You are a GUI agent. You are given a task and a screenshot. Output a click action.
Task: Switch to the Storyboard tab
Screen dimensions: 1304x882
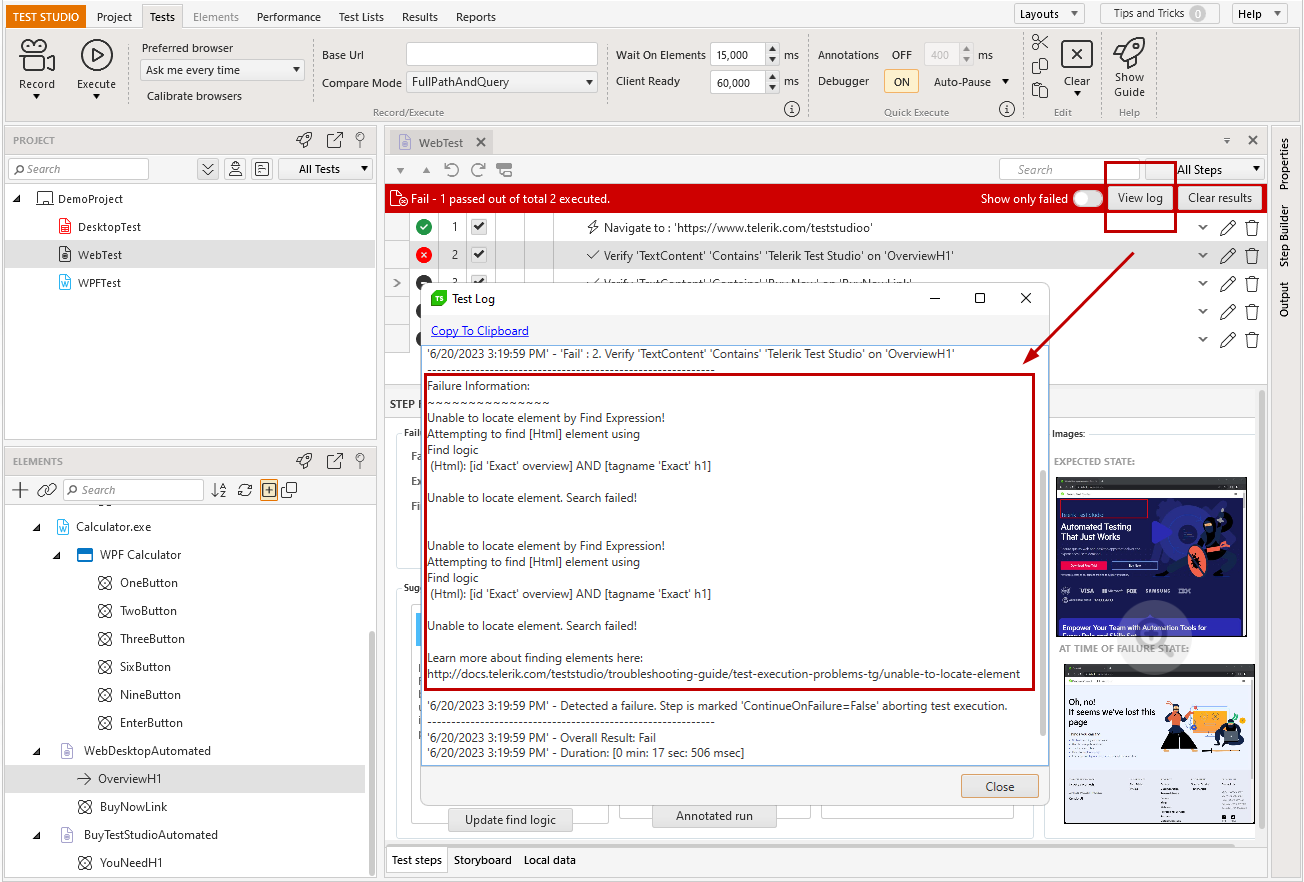point(483,860)
